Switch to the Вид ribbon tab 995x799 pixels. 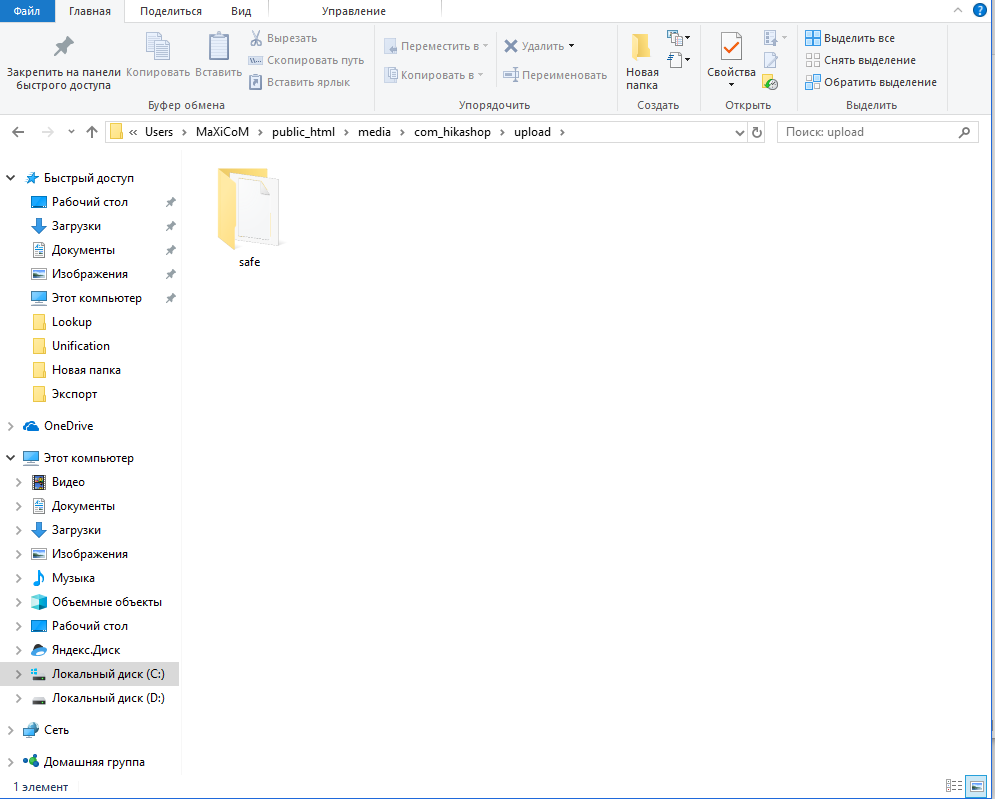(241, 11)
